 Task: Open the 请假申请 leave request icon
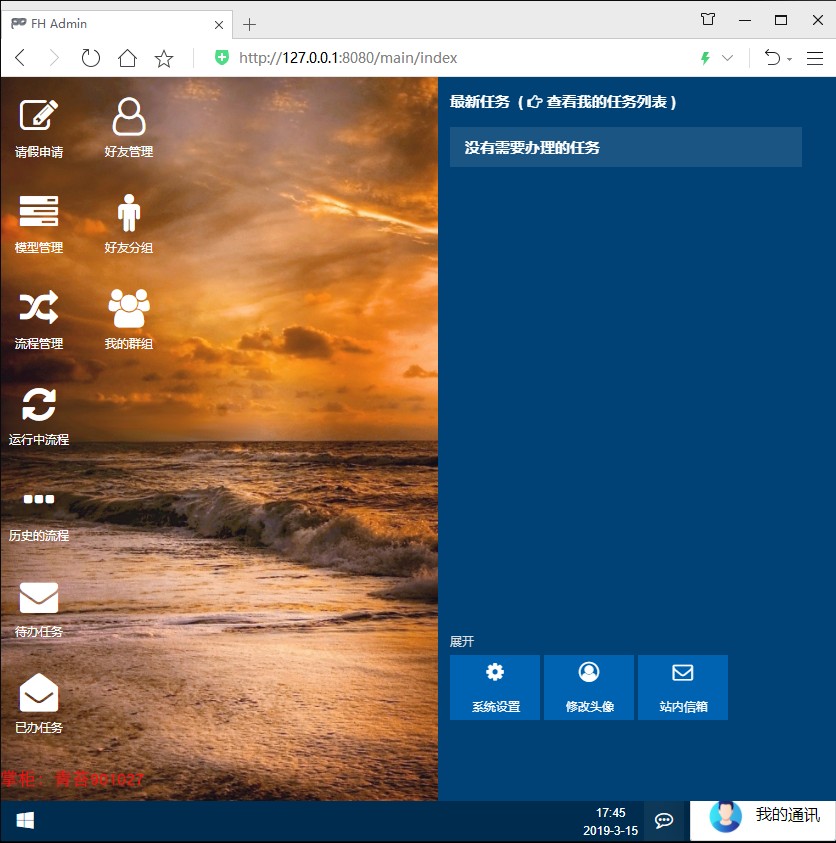point(39,128)
